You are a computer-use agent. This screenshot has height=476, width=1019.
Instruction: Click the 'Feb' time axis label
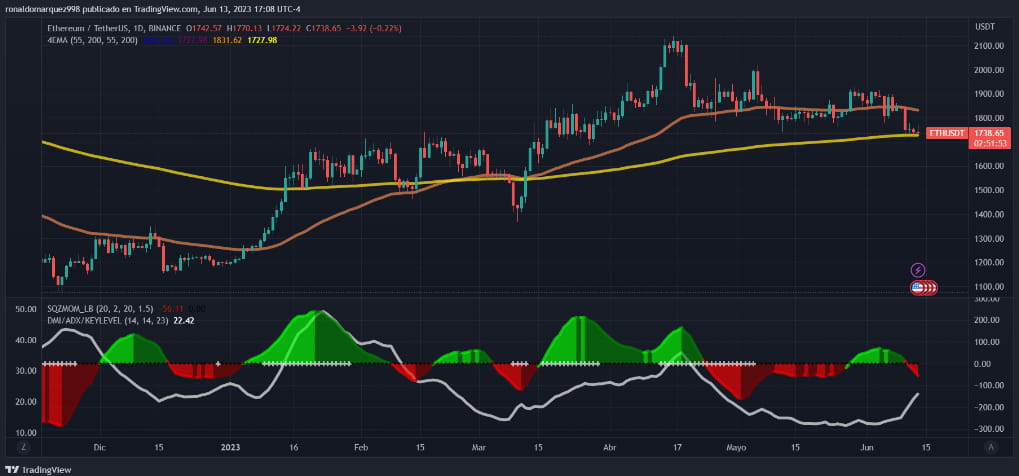362,447
